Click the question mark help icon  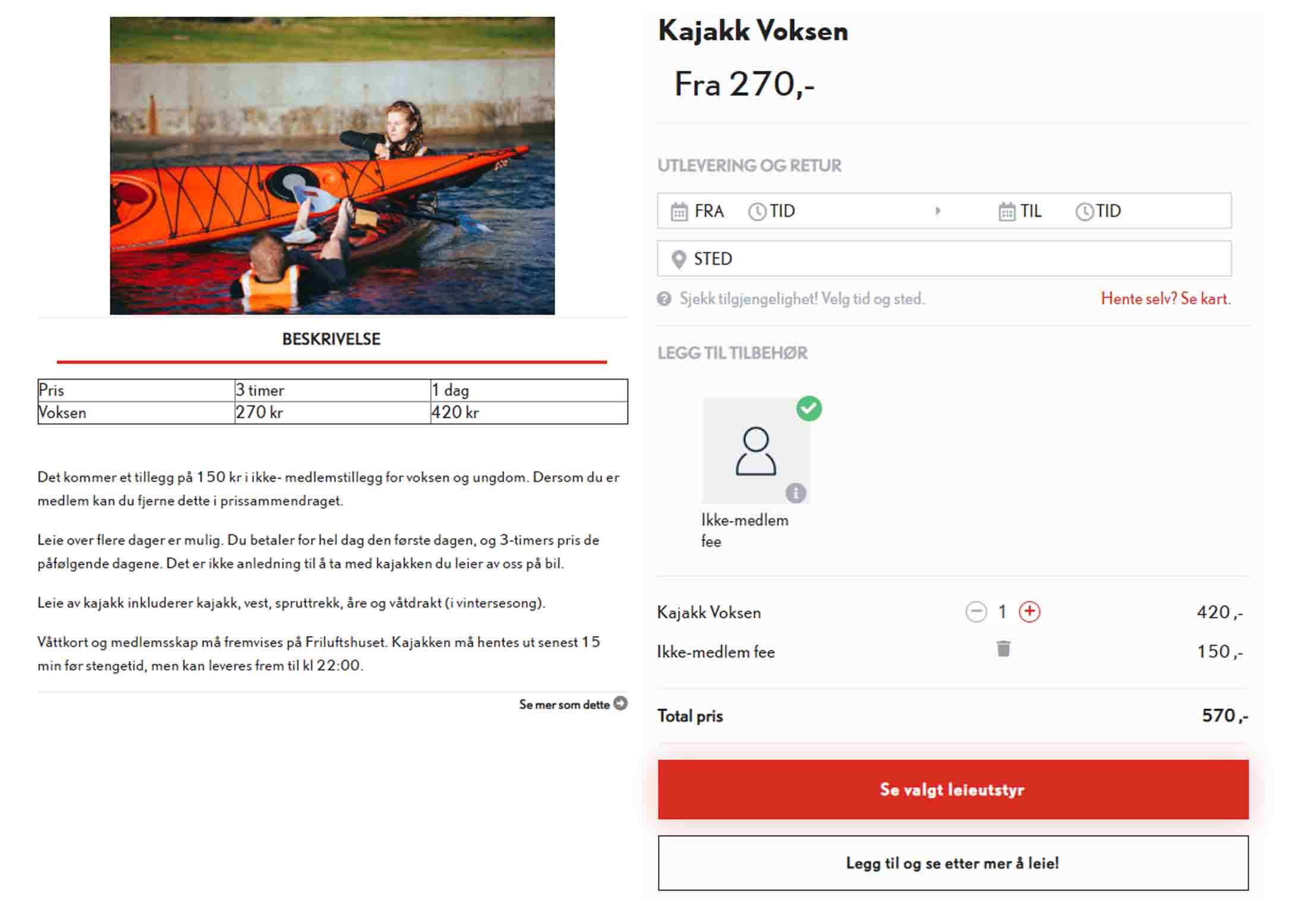pos(664,299)
